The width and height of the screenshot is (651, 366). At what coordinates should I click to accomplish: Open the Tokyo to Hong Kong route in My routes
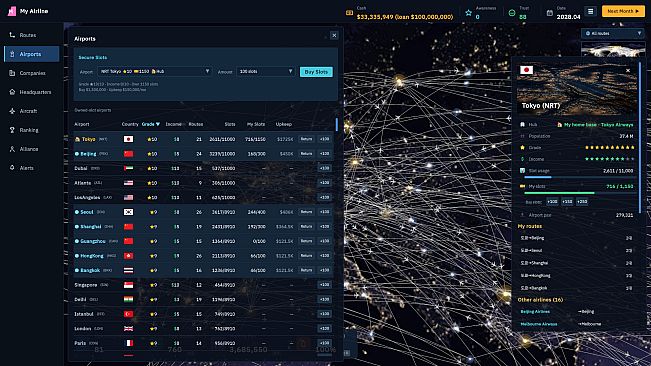[x=576, y=276]
